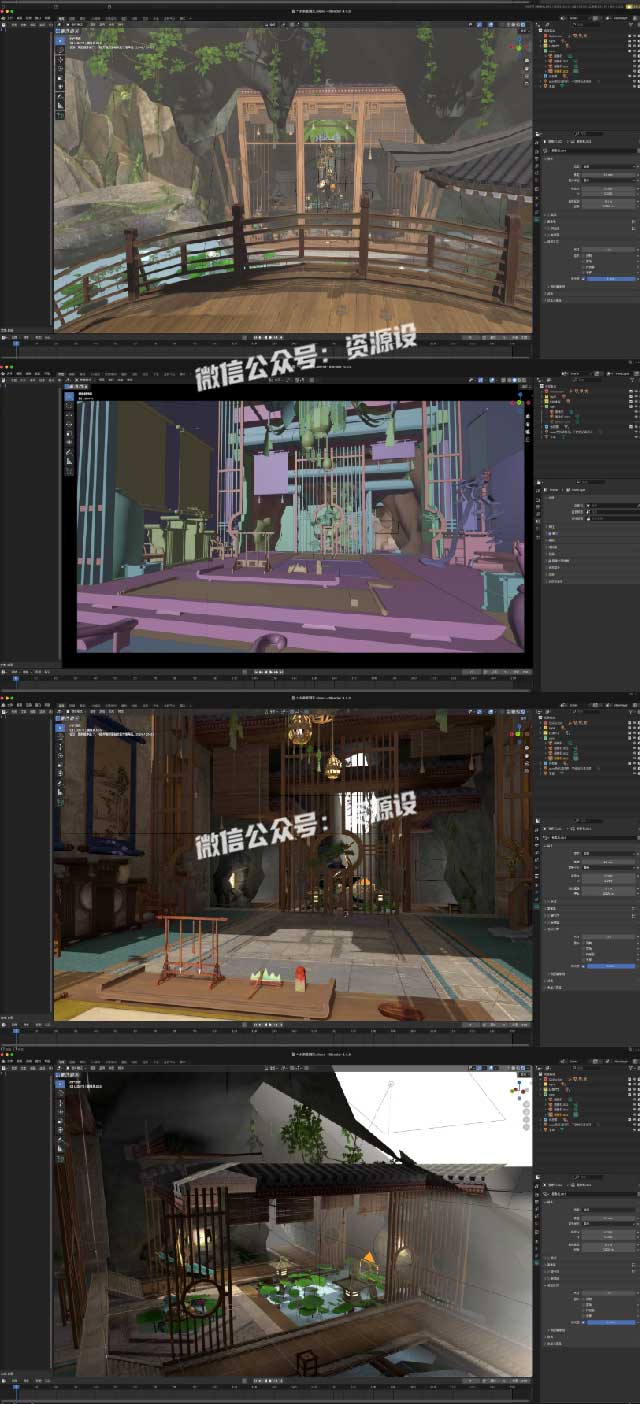Pick the Cursor tool in second Blender window
This screenshot has height=1404, width=640.
tap(69, 405)
